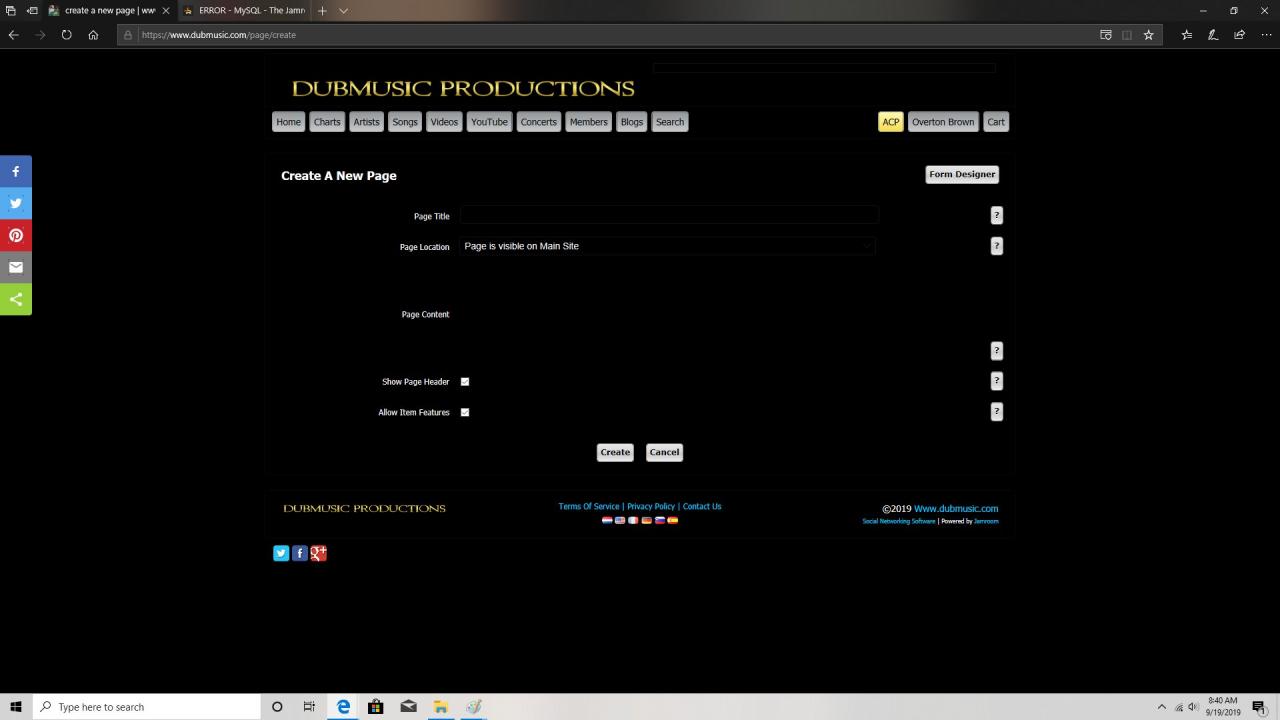This screenshot has width=1280, height=720.
Task: Open the Cart menu item
Action: click(x=996, y=122)
